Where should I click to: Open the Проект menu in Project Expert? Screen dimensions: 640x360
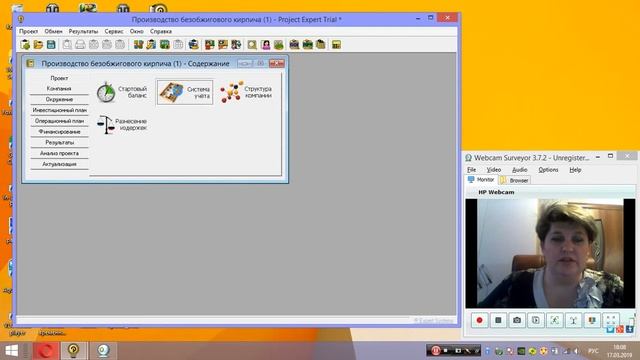coord(28,31)
